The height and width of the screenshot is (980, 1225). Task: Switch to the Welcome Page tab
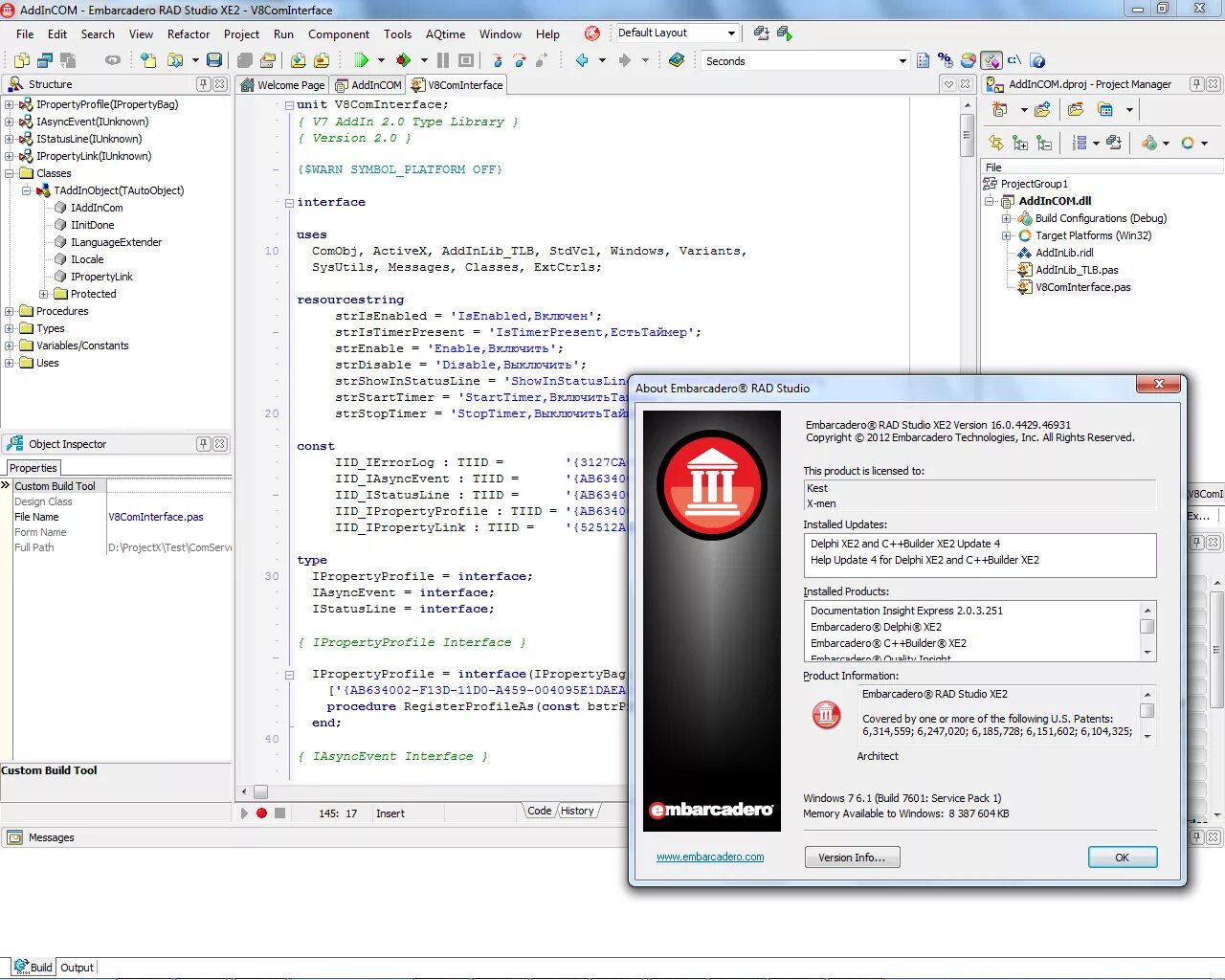point(283,85)
